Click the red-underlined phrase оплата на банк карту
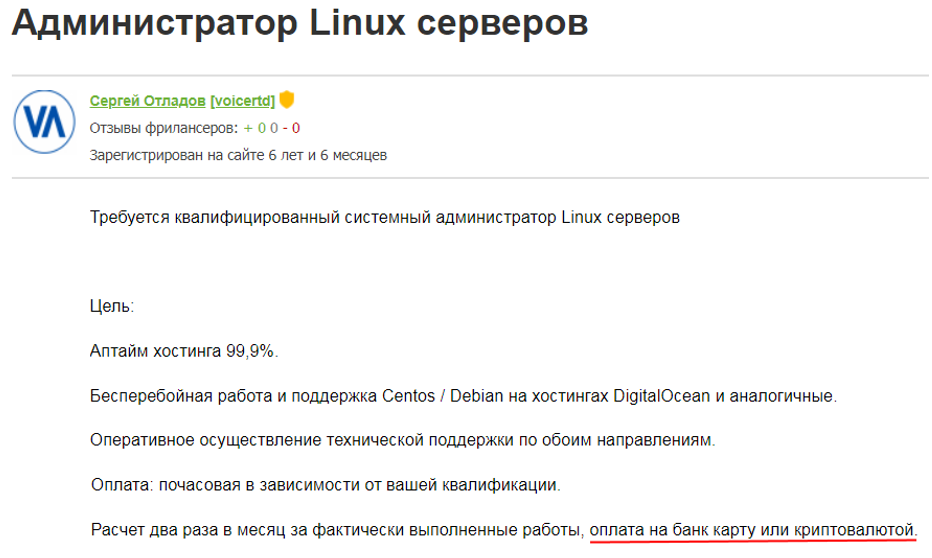932x558 pixels. [672, 529]
